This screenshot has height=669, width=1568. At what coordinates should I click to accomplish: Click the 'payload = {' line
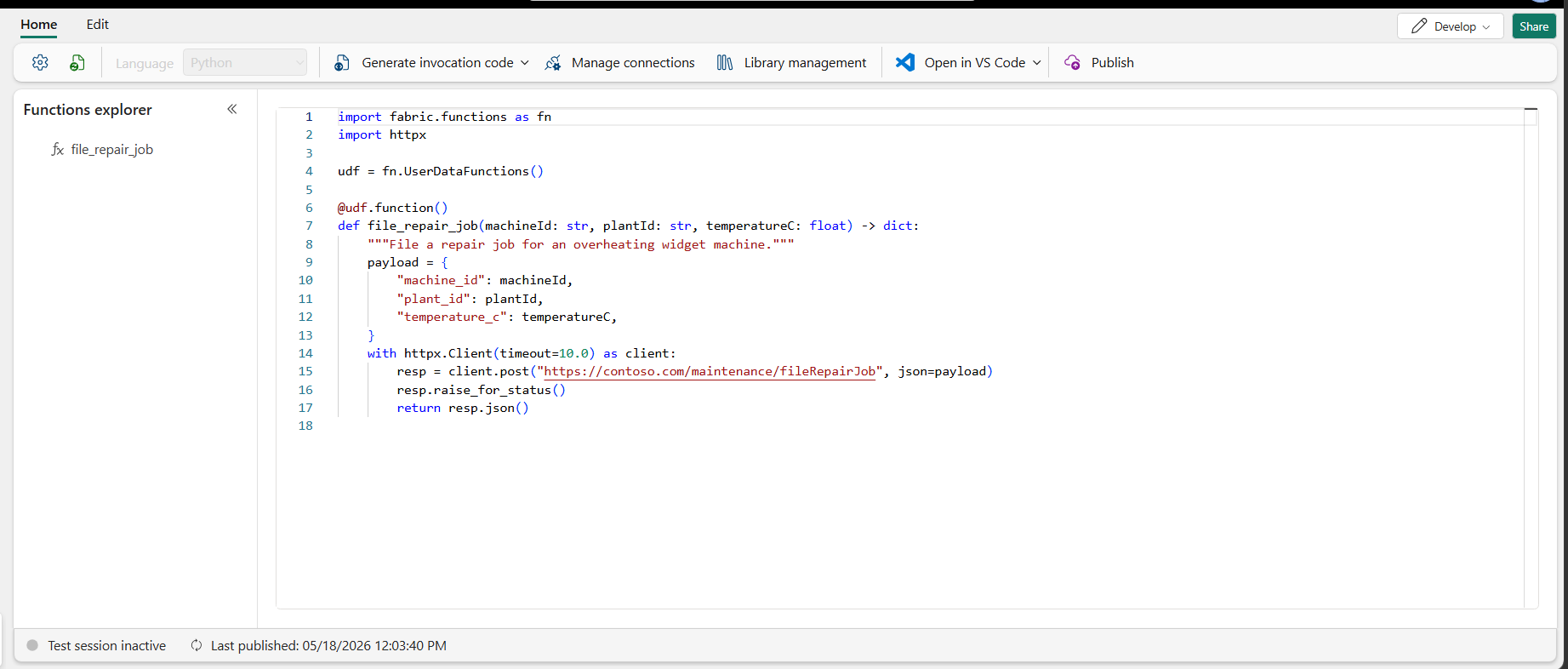pyautogui.click(x=408, y=262)
